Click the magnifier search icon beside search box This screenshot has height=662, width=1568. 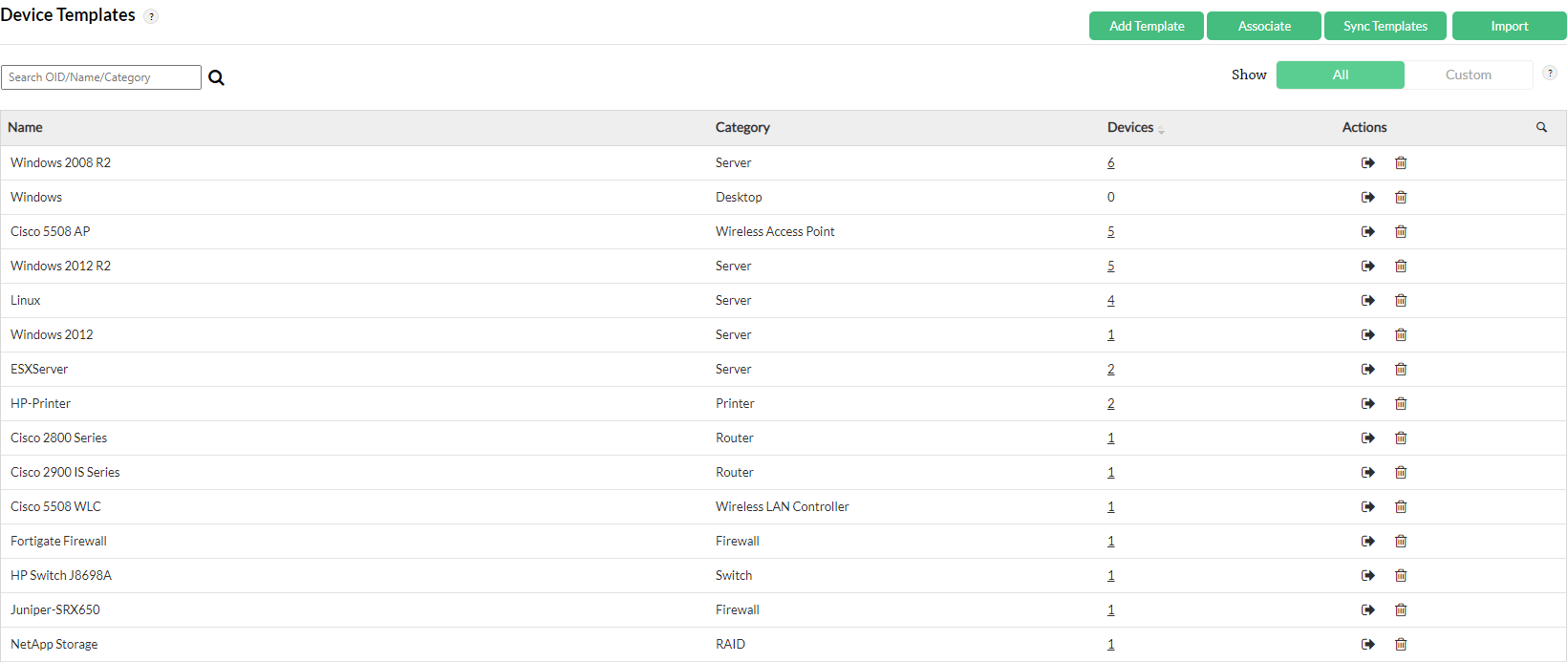point(217,77)
